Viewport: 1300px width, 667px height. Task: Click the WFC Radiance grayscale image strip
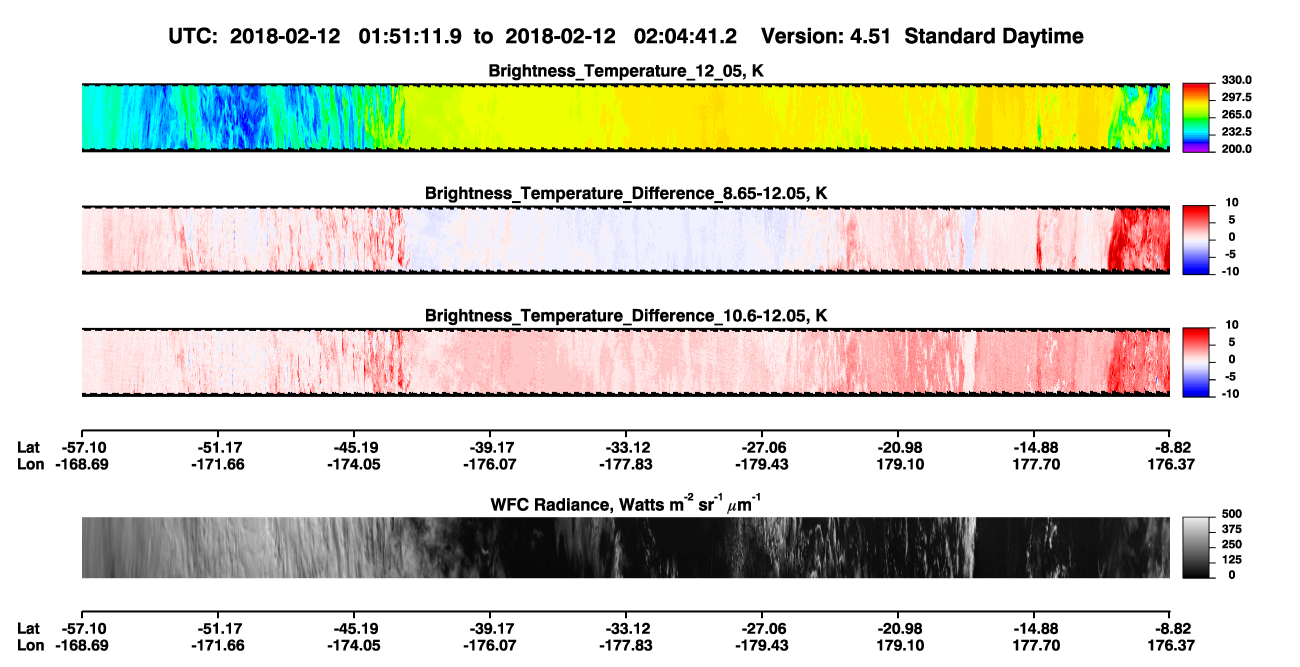click(x=625, y=547)
